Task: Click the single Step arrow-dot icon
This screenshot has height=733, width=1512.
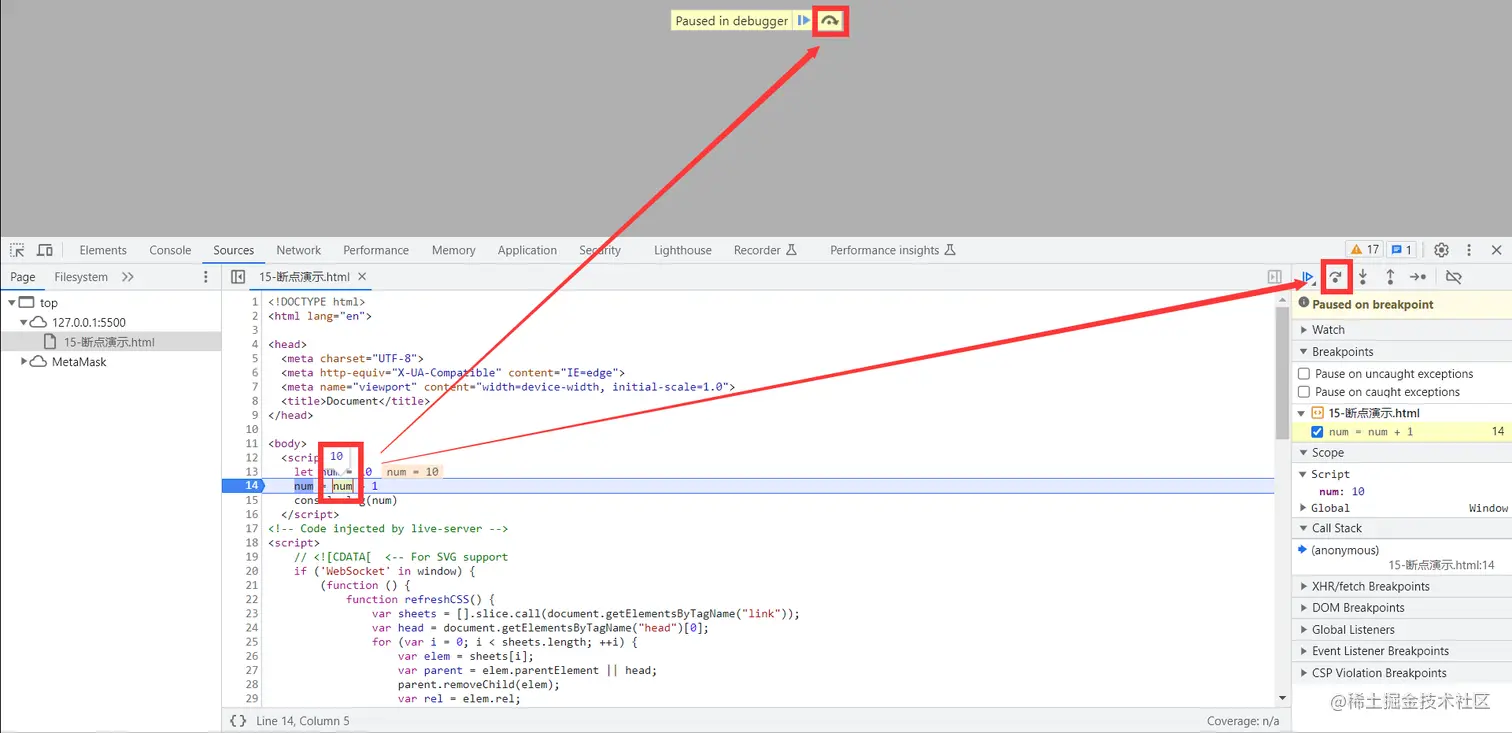Action: point(1418,277)
